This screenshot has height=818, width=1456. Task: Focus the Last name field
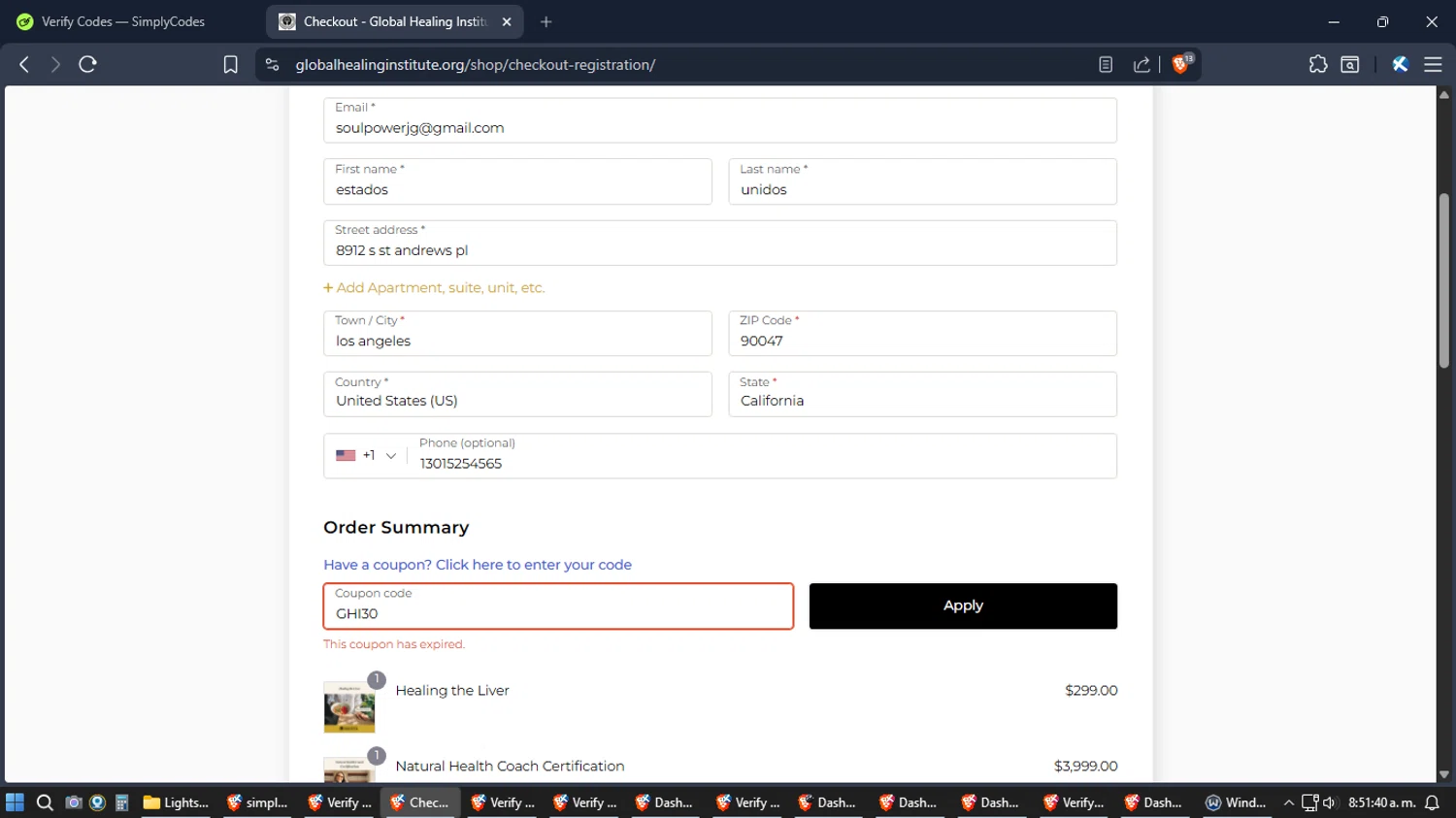(922, 181)
